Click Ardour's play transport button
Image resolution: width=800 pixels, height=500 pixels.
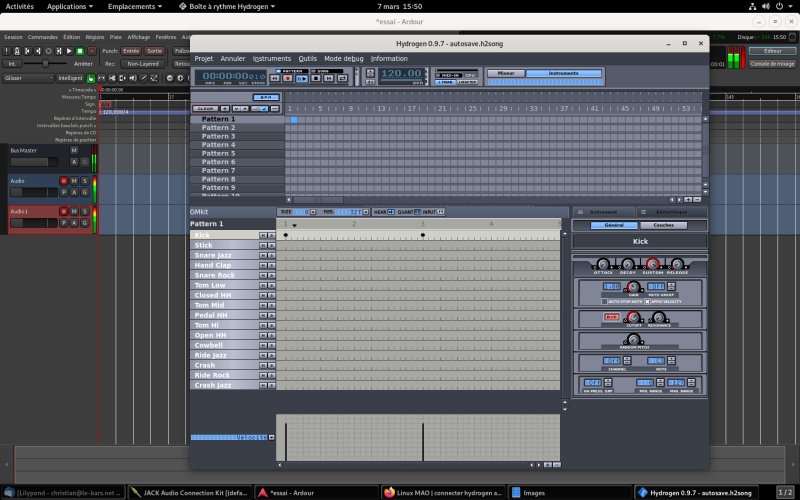pos(69,51)
